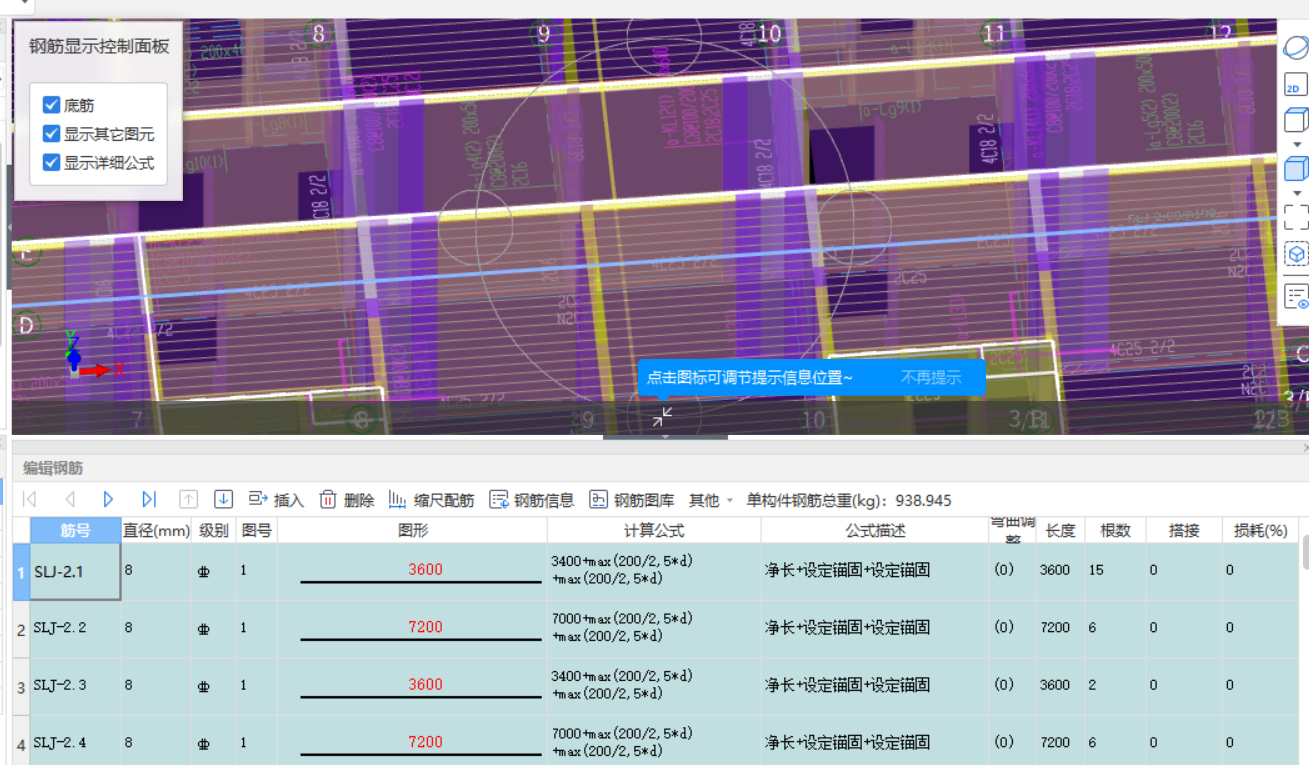Open 缩尺配筋 scaled rebar tool

431,500
